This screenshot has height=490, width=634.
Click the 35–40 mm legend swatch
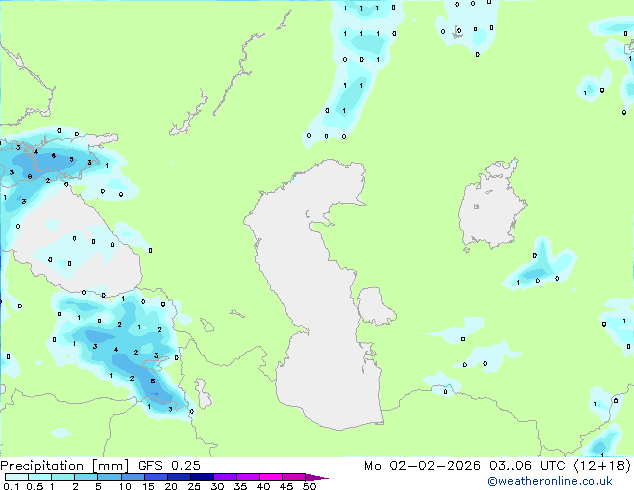point(248,477)
